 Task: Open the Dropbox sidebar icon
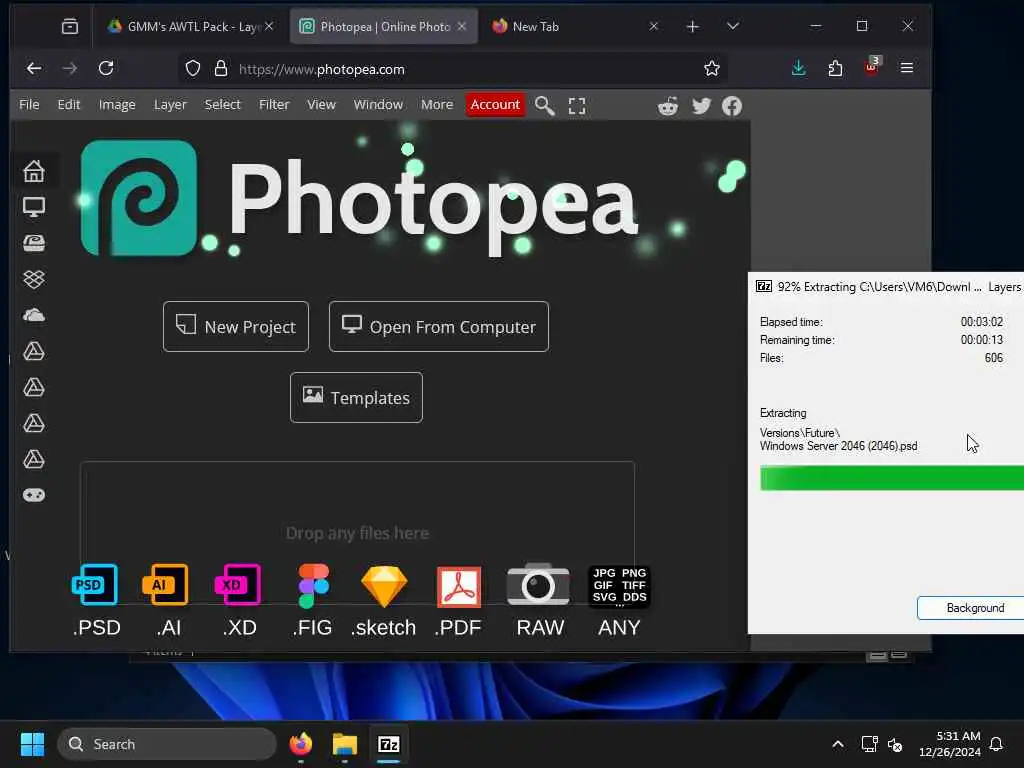pyautogui.click(x=34, y=279)
